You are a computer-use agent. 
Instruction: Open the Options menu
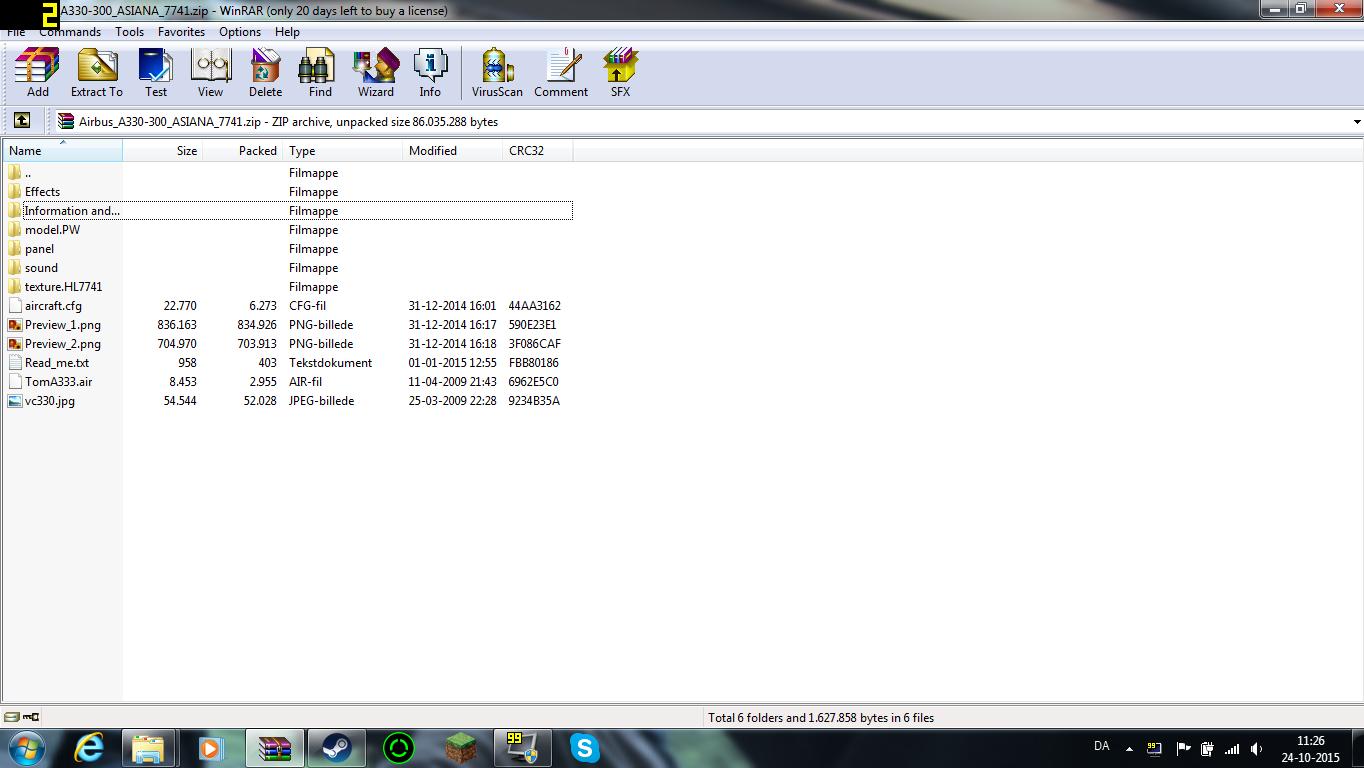[240, 32]
